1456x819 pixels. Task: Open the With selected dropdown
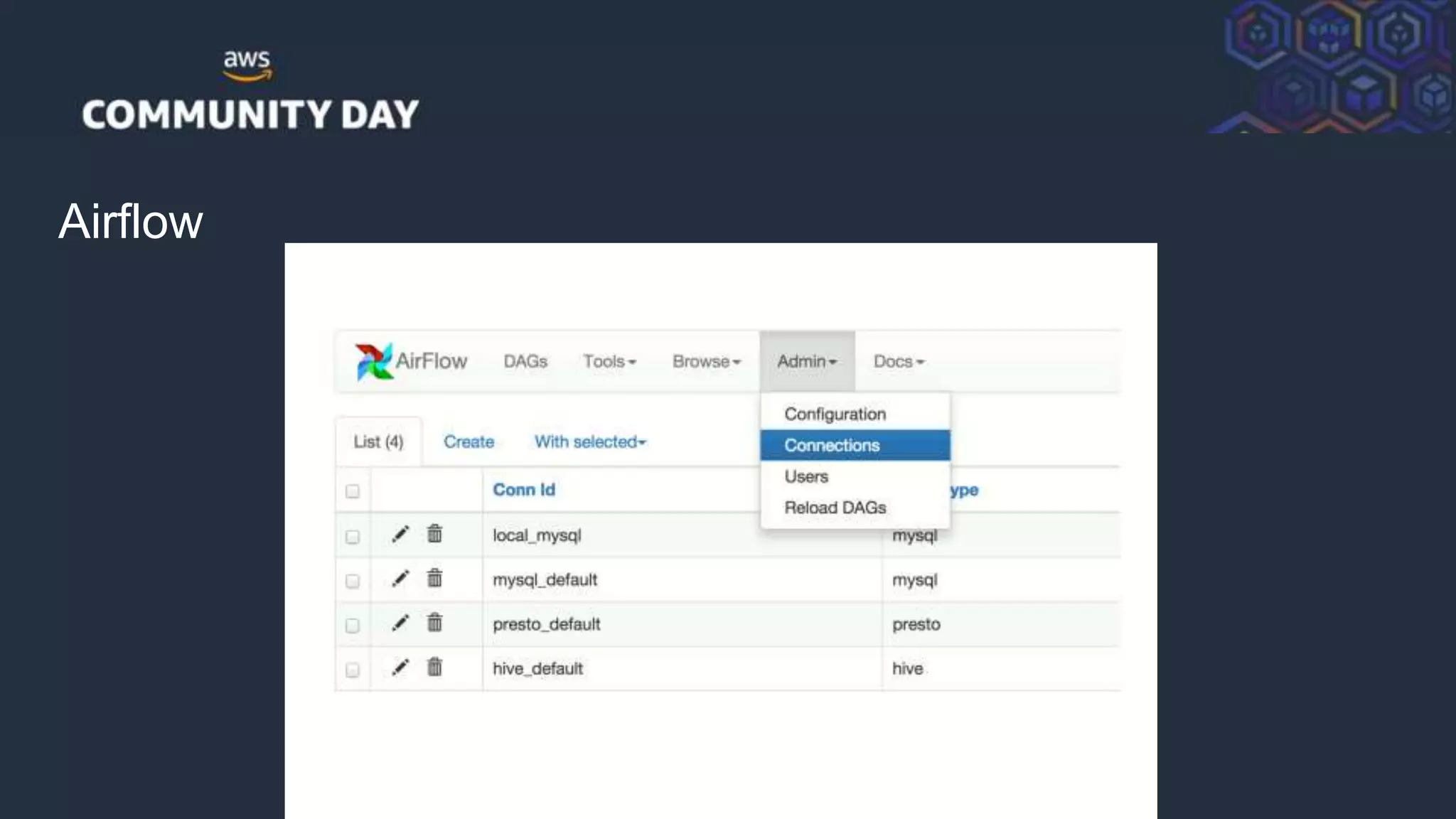(589, 441)
